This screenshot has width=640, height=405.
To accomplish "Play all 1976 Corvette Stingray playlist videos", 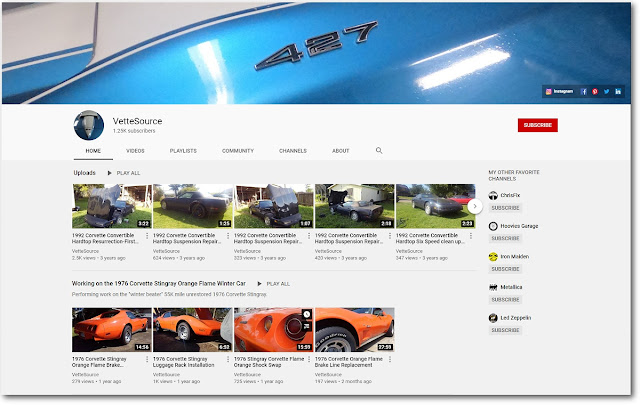I will click(273, 284).
